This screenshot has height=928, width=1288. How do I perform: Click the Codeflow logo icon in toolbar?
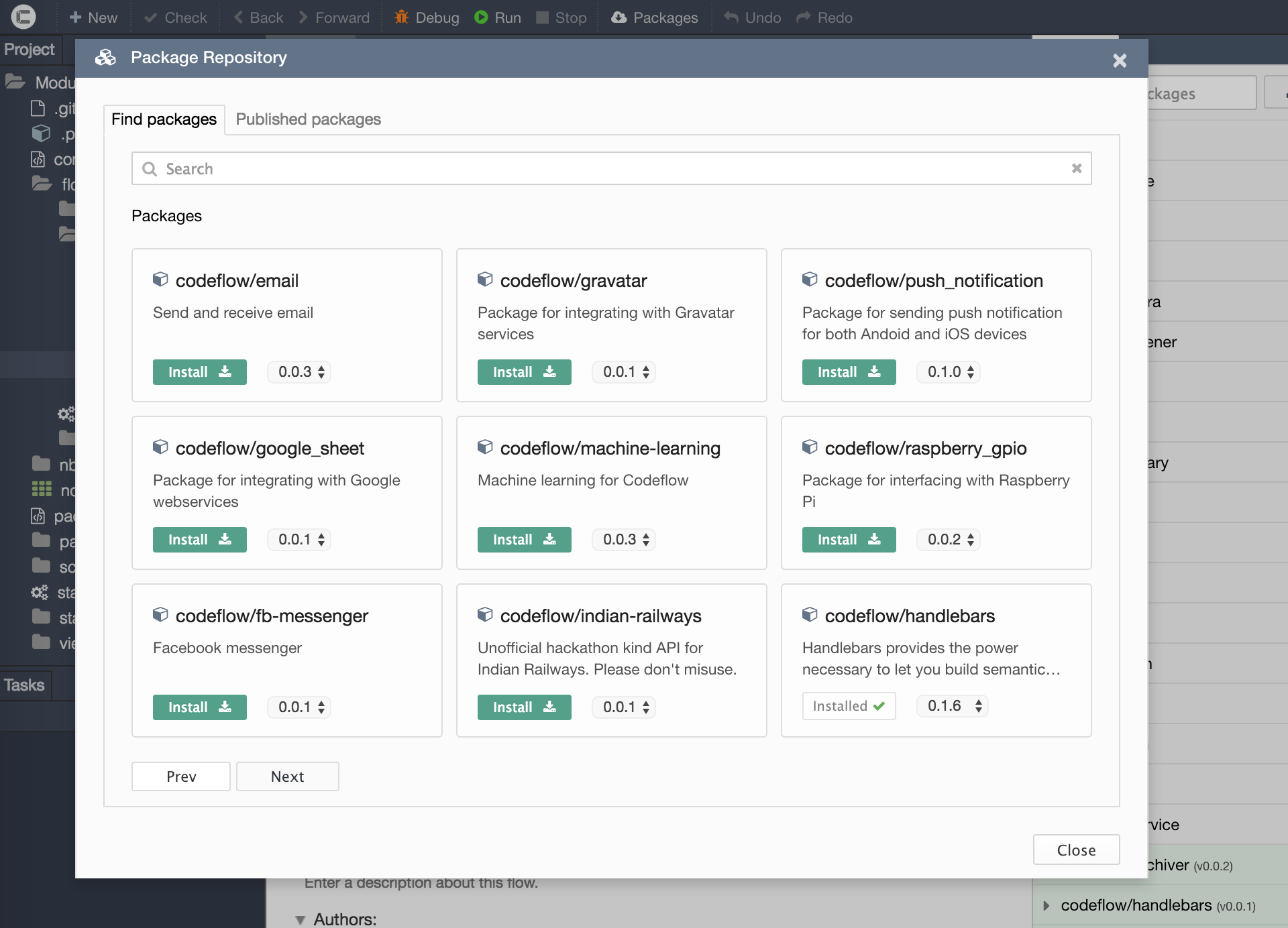coord(23,17)
